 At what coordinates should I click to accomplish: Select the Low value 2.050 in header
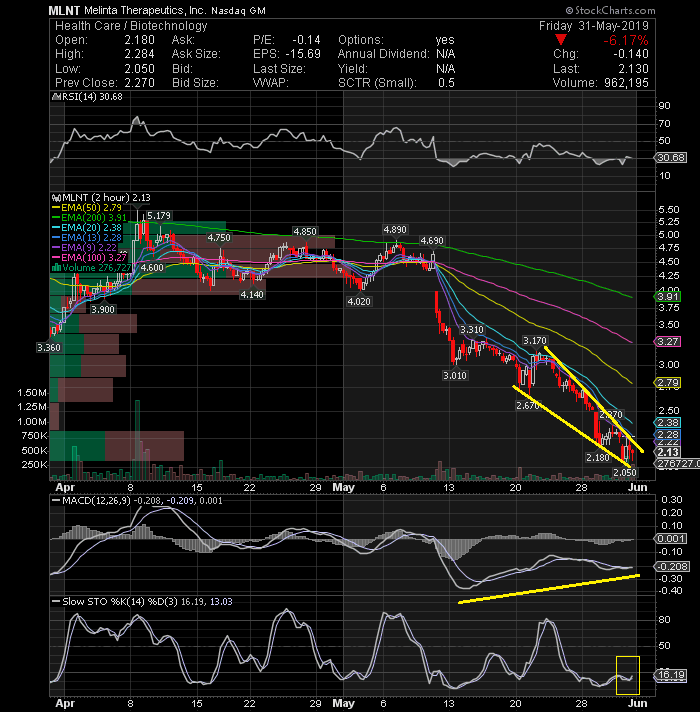[x=139, y=69]
